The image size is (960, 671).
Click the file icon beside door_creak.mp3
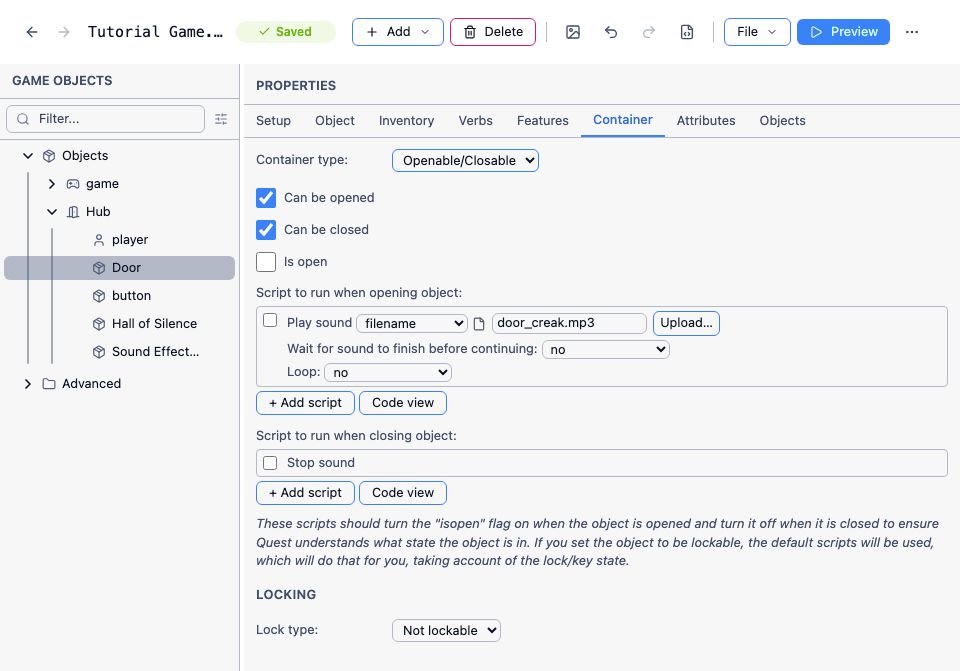[479, 323]
